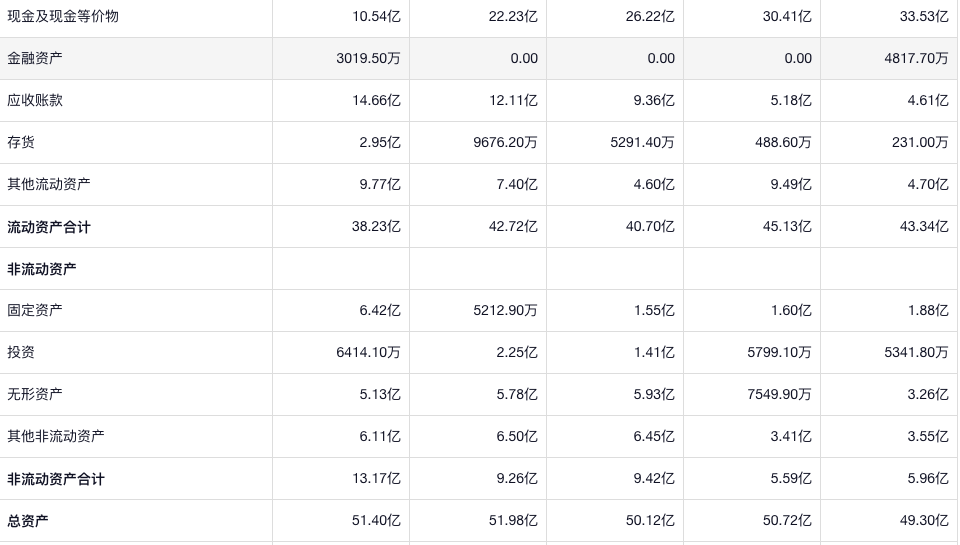
Task: Select the 51.98亿 total assets cell
Action: pyautogui.click(x=514, y=521)
